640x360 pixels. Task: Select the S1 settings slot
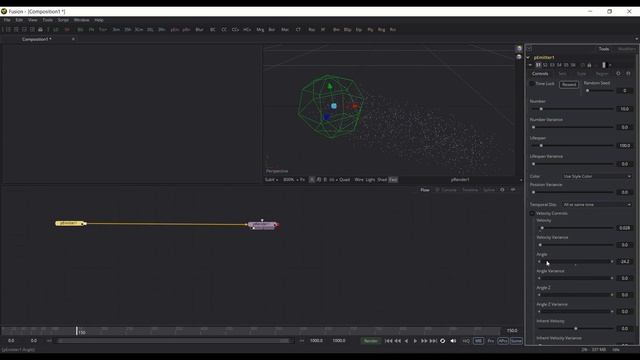pos(538,65)
